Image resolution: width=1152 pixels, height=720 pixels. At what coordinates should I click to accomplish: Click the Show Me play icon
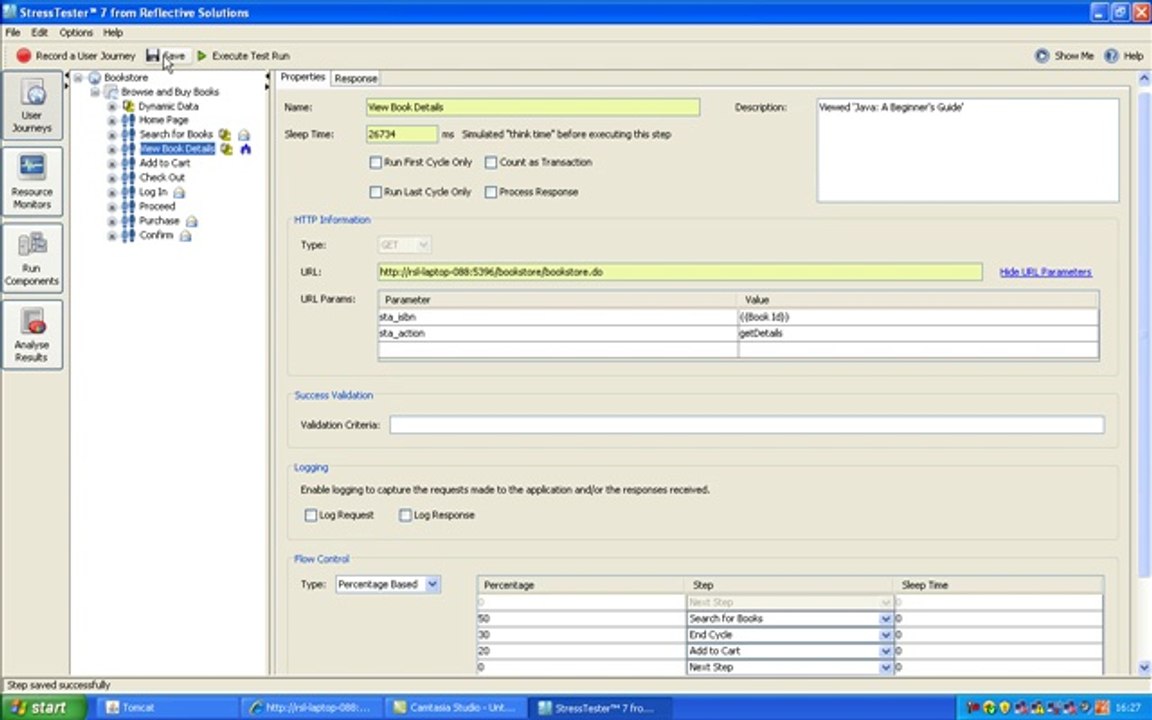pyautogui.click(x=1042, y=55)
